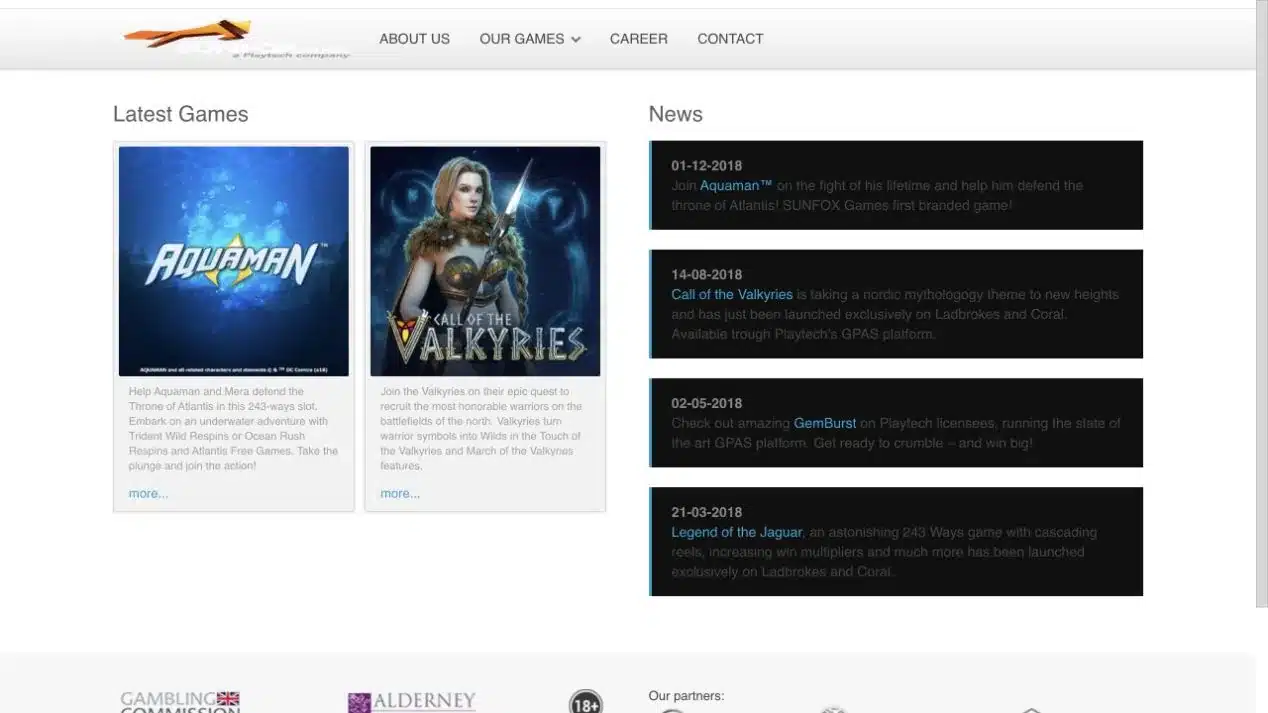
Task: Follow the Legend of the Jaguar link
Action: [x=737, y=532]
